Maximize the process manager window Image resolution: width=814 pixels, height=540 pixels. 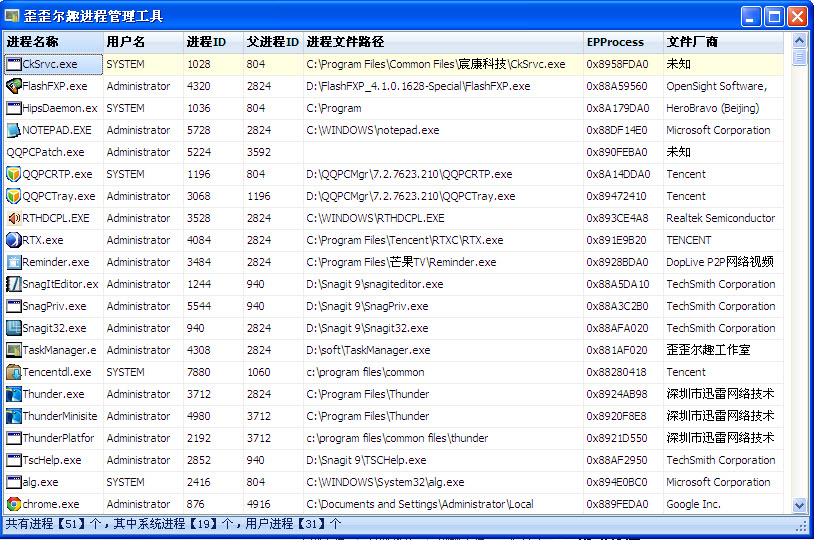tap(774, 17)
